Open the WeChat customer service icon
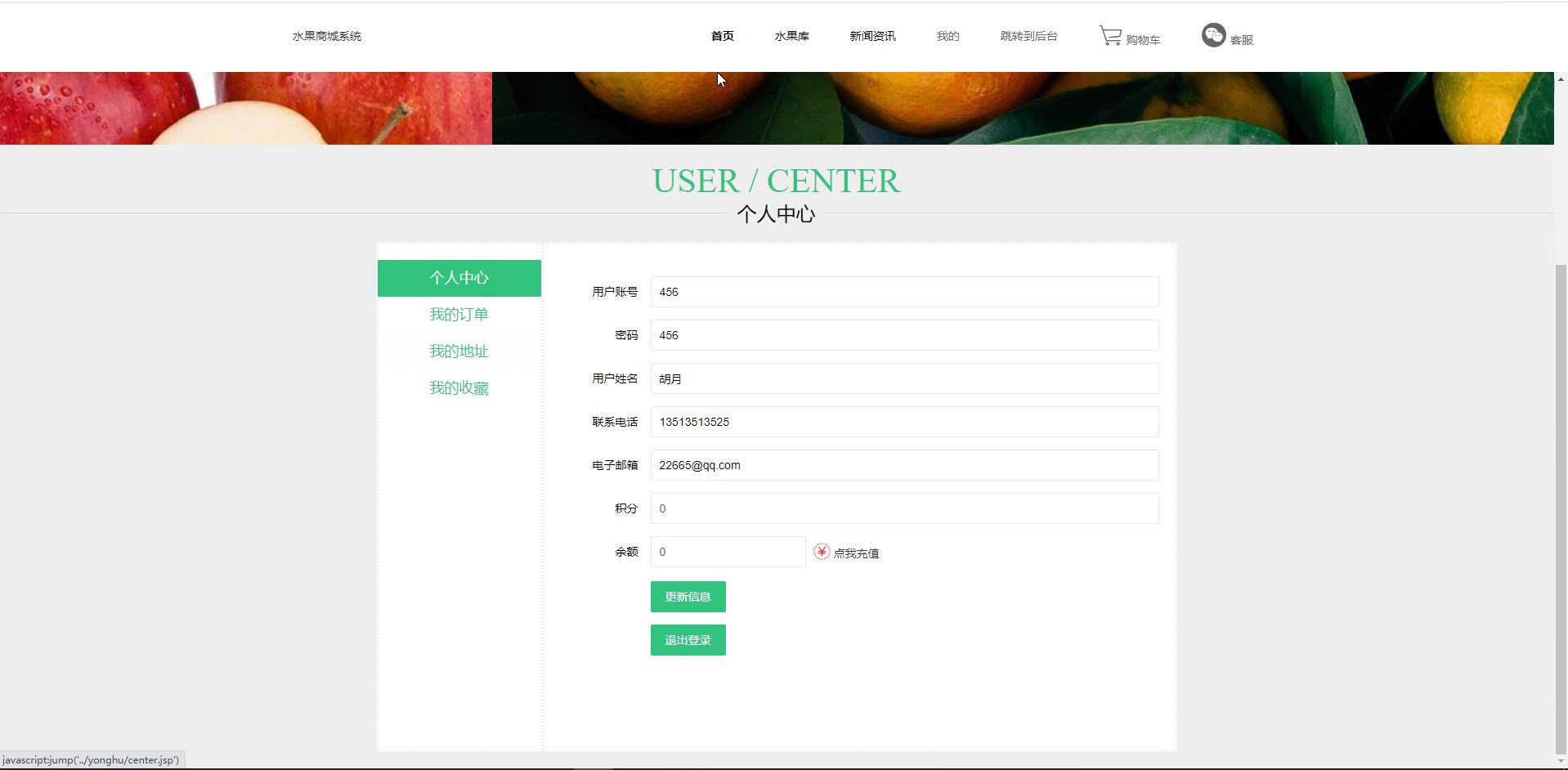This screenshot has height=770, width=1568. [1213, 35]
